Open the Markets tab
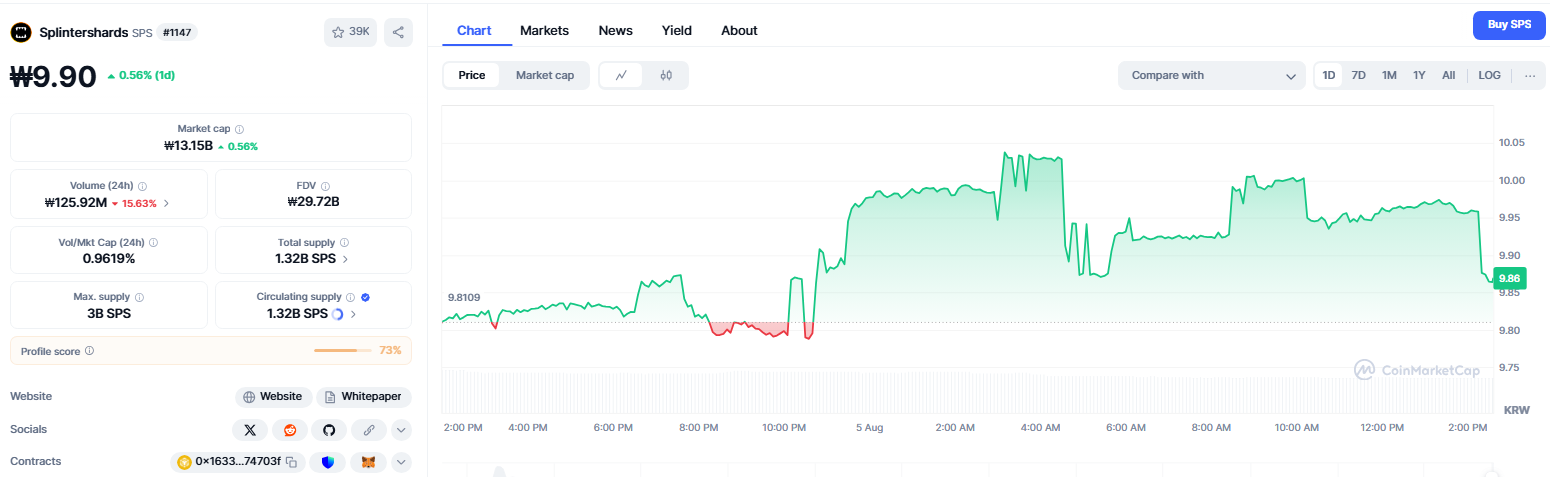Image resolution: width=1550 pixels, height=477 pixels. point(544,30)
